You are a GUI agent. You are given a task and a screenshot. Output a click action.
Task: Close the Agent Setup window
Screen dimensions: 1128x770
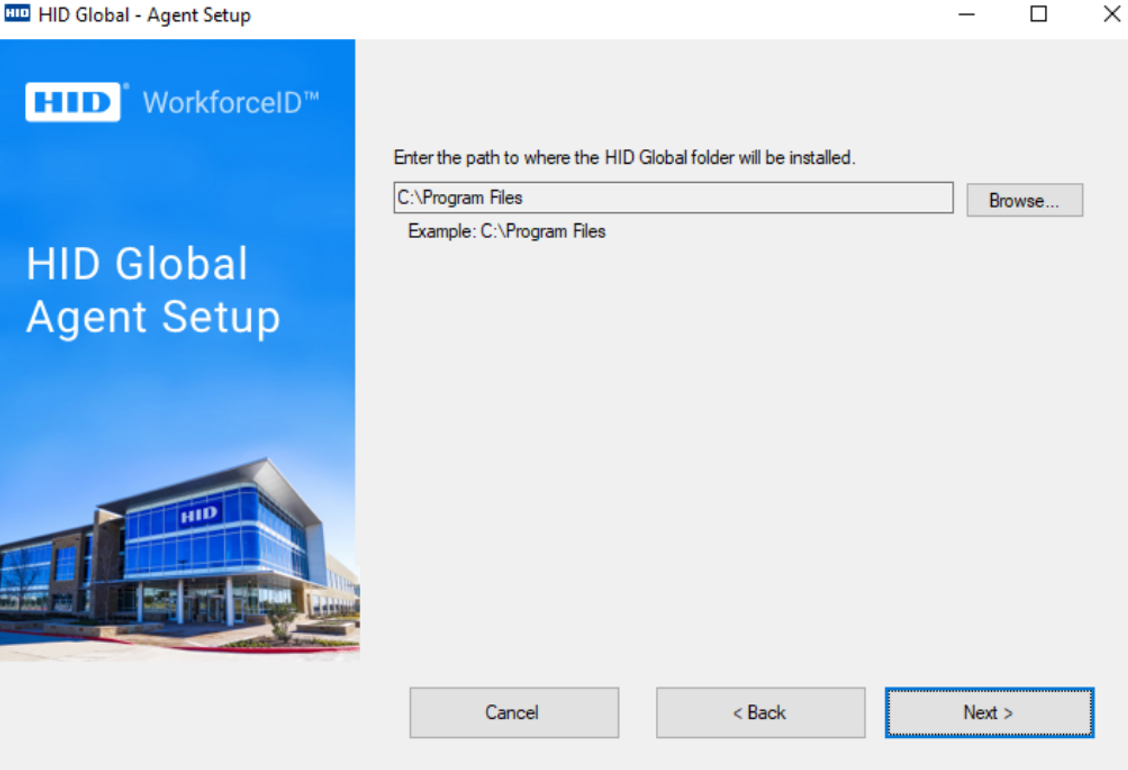point(1111,15)
